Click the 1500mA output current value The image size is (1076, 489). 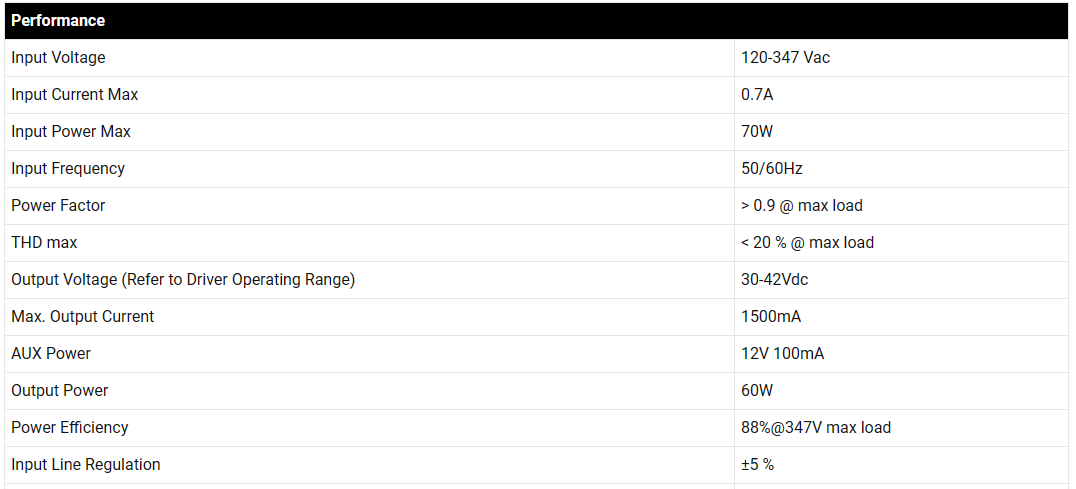(x=770, y=317)
